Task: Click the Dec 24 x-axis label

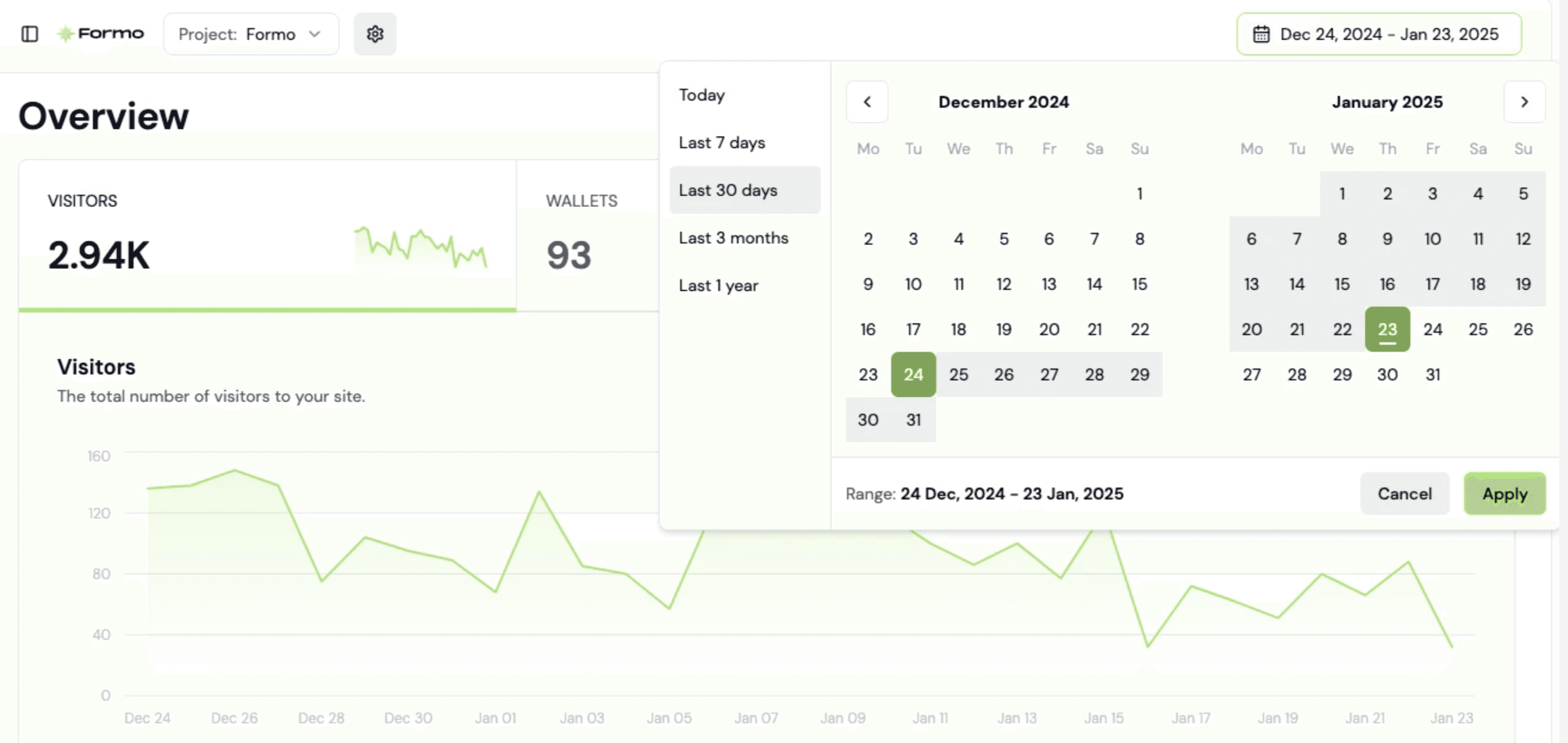Action: [x=147, y=718]
